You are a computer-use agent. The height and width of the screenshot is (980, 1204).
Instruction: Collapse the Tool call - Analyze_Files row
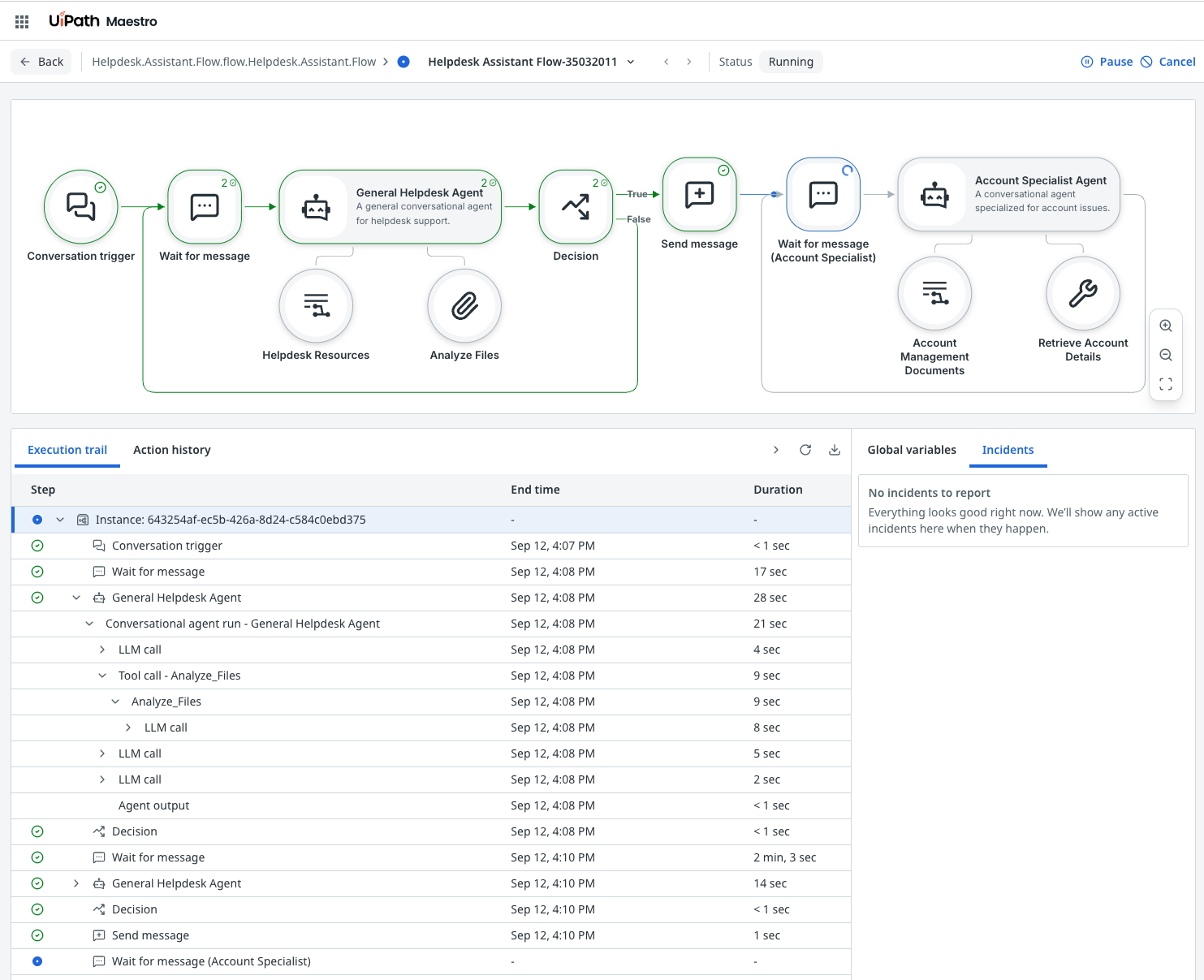click(x=102, y=676)
